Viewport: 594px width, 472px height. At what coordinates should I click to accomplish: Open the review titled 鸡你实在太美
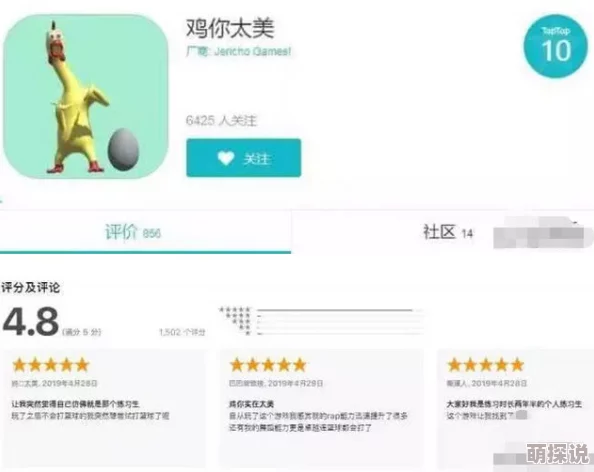click(321, 408)
